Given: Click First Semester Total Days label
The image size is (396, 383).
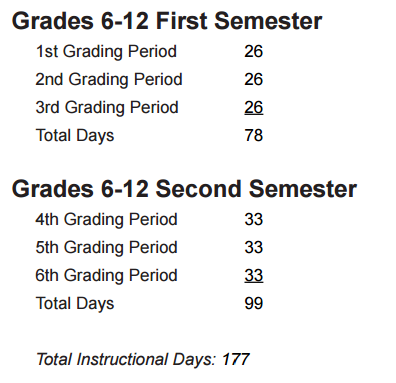Looking at the screenshot, I should click(75, 136).
